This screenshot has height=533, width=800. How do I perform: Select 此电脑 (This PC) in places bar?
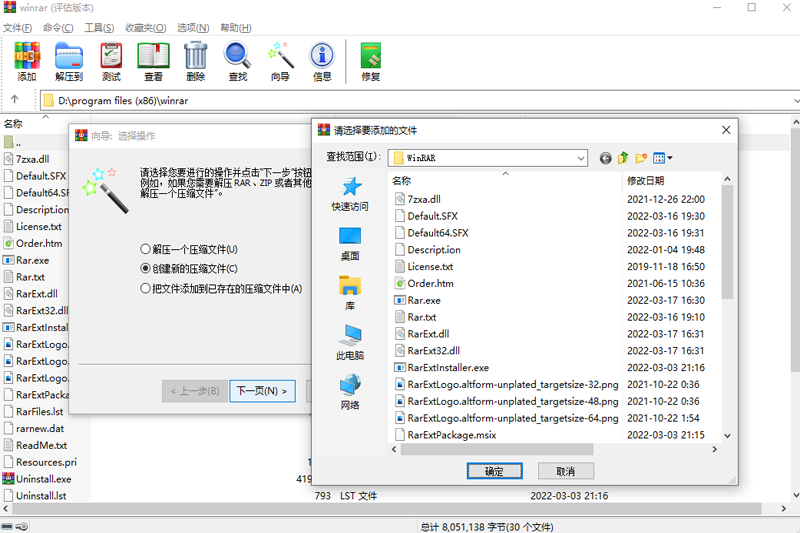(350, 342)
